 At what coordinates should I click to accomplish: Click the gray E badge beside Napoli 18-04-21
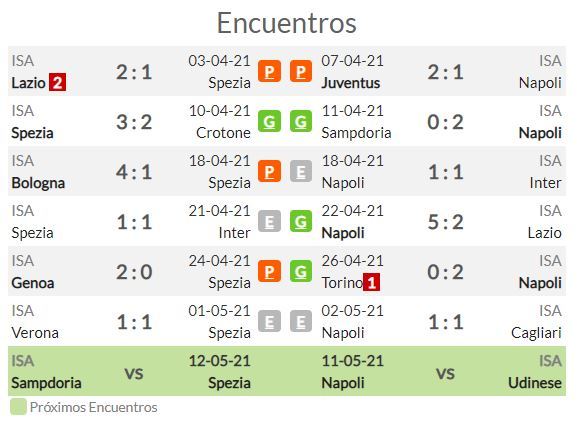pyautogui.click(x=301, y=171)
